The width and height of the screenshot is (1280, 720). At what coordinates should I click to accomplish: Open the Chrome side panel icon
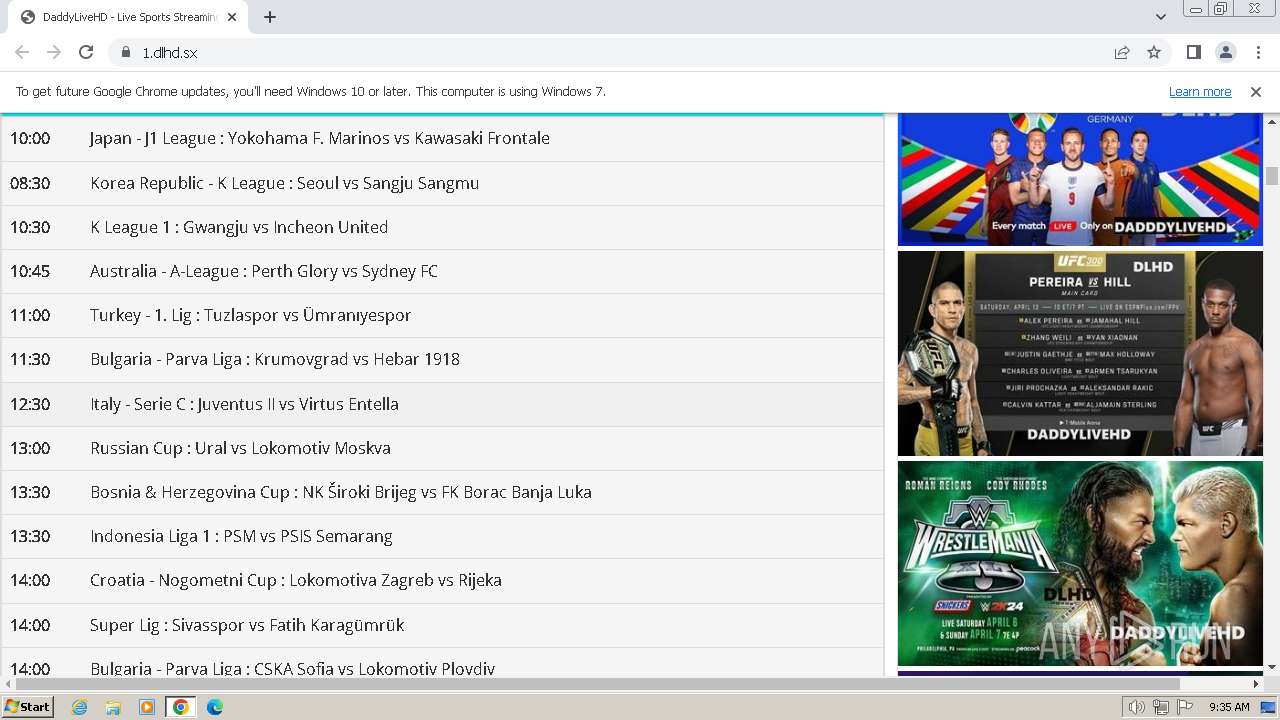tap(1194, 52)
